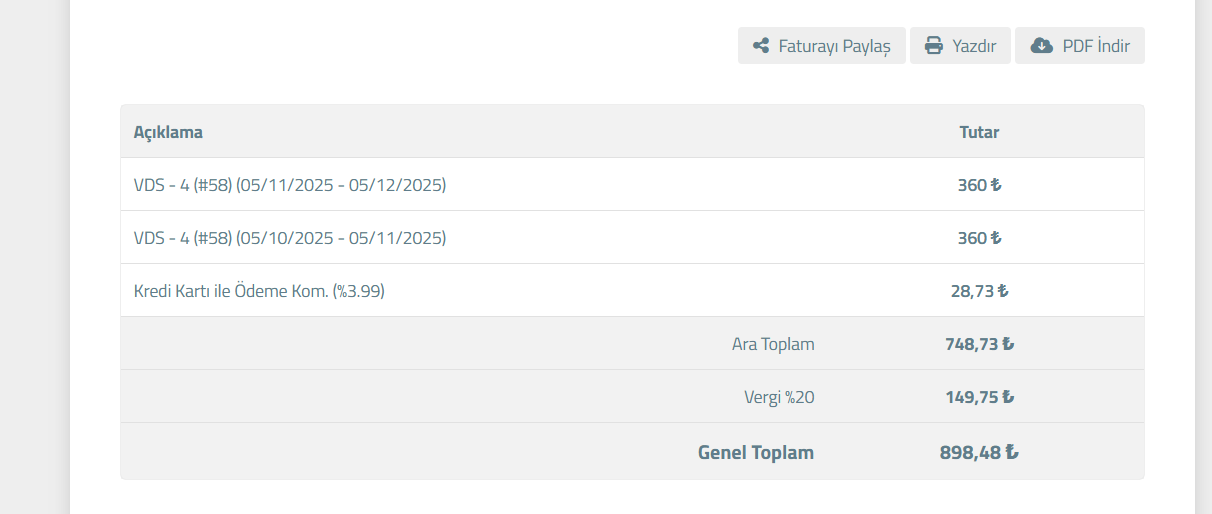Viewport: 1212px width, 514px height.
Task: Click 360 ₺ amount for 05/11/2025 - 05/12/2025
Action: click(979, 185)
